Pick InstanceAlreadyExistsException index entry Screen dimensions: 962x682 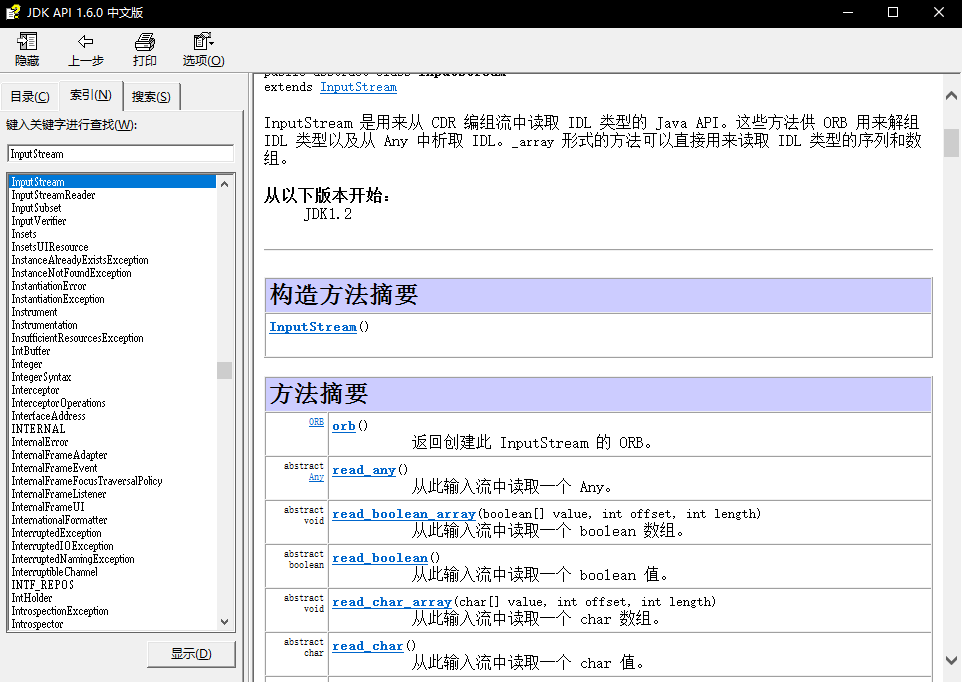(x=80, y=260)
